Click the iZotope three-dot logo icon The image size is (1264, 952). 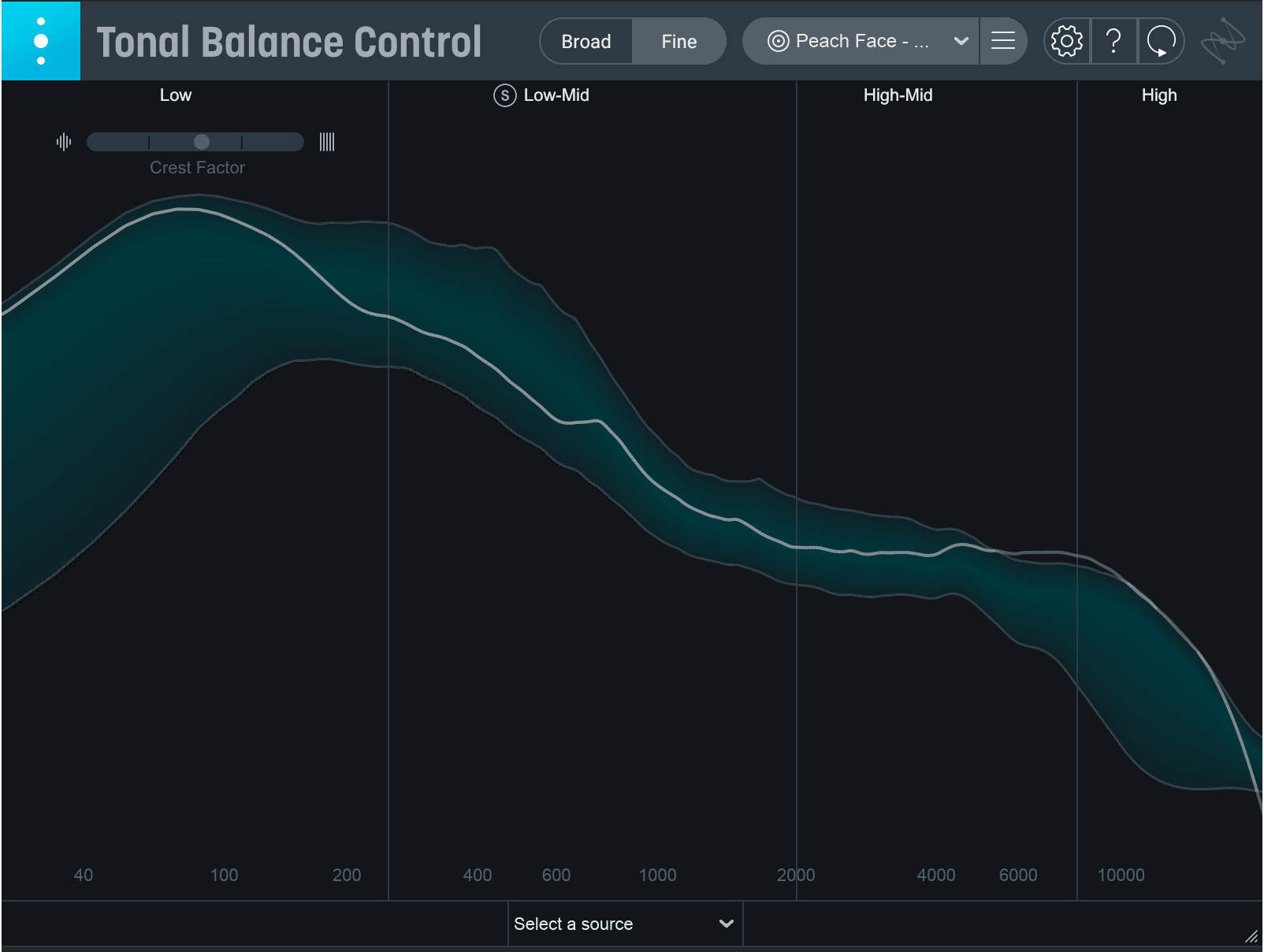(41, 41)
